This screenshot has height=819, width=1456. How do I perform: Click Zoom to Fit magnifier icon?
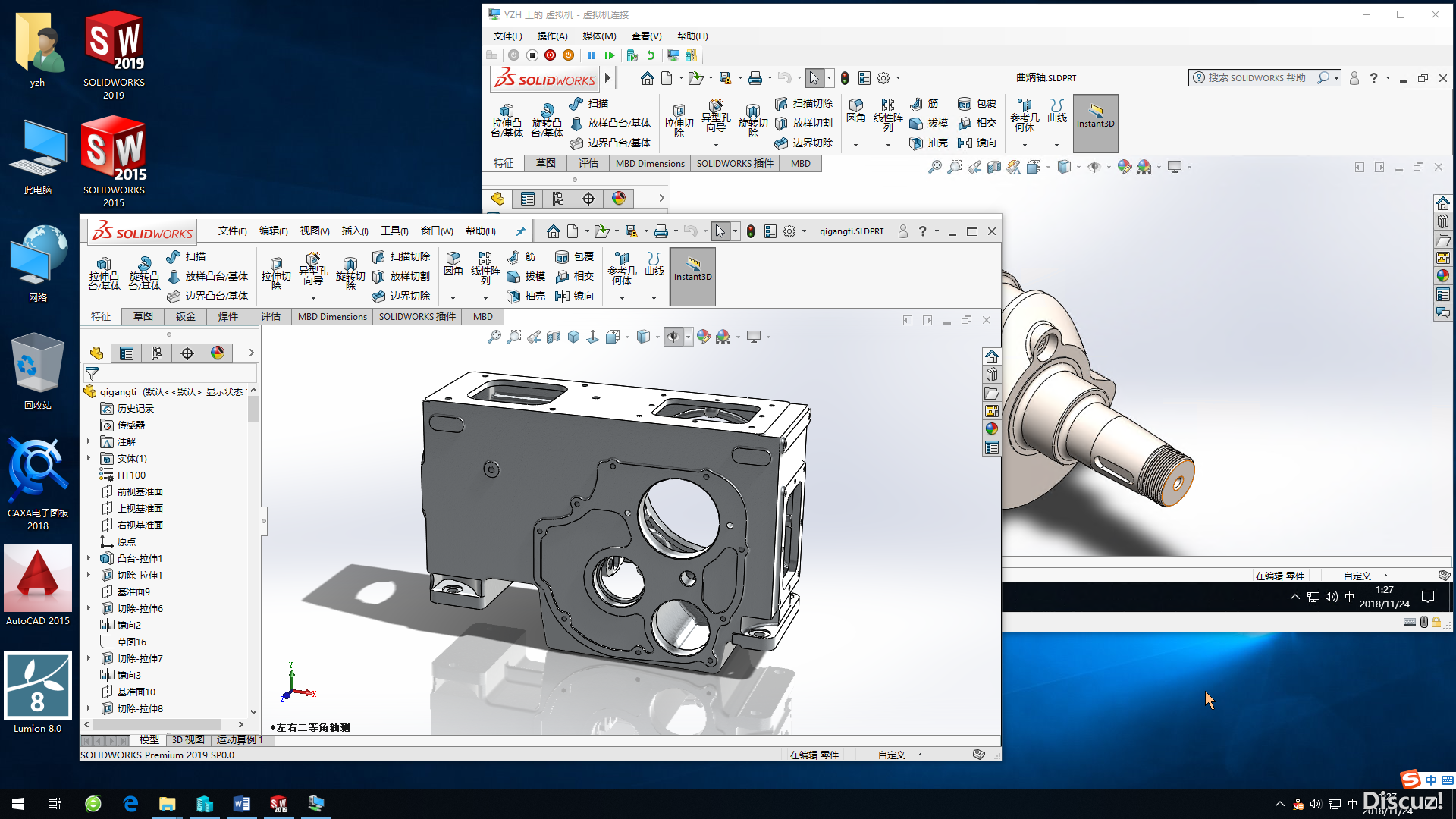point(494,337)
